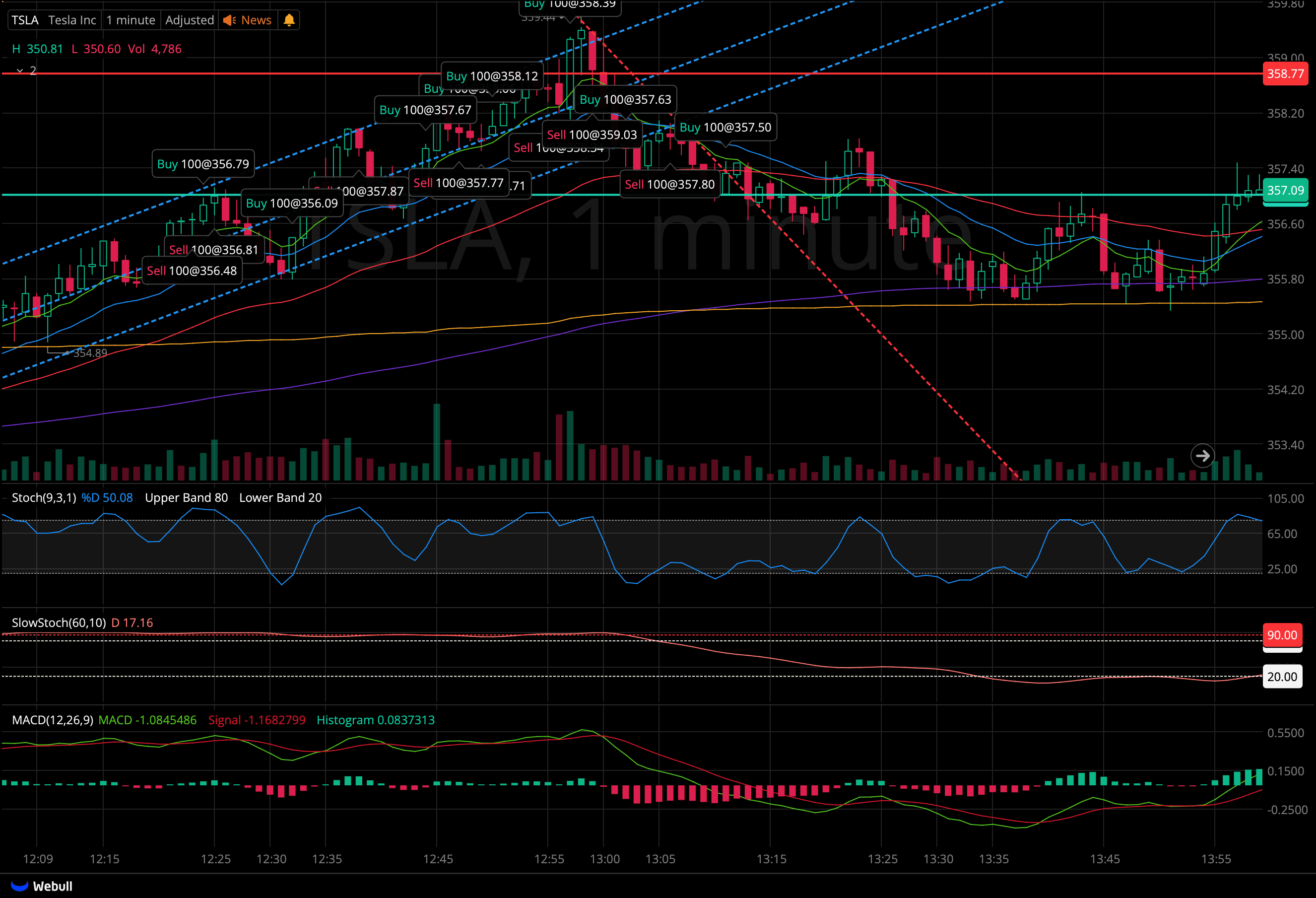Screen dimensions: 1316x898
Task: Click the MACD(12,26,9) indicator label
Action: [x=52, y=719]
